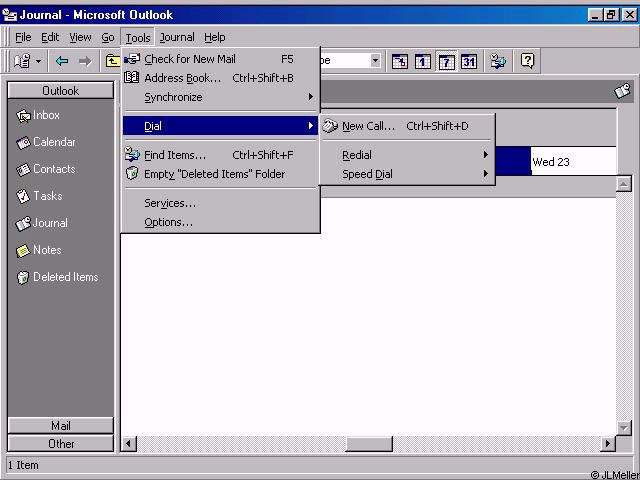Click the vertical scrollbar down arrow

click(x=623, y=428)
